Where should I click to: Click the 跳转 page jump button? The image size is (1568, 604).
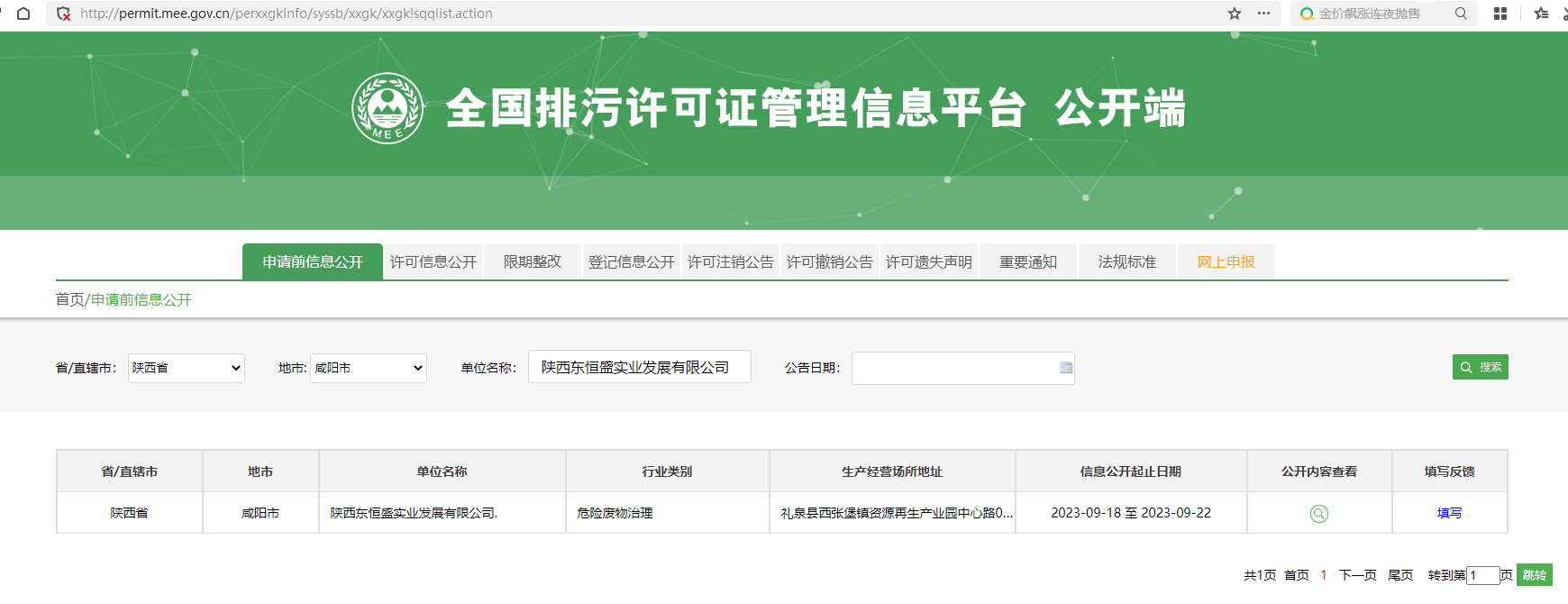click(1535, 575)
